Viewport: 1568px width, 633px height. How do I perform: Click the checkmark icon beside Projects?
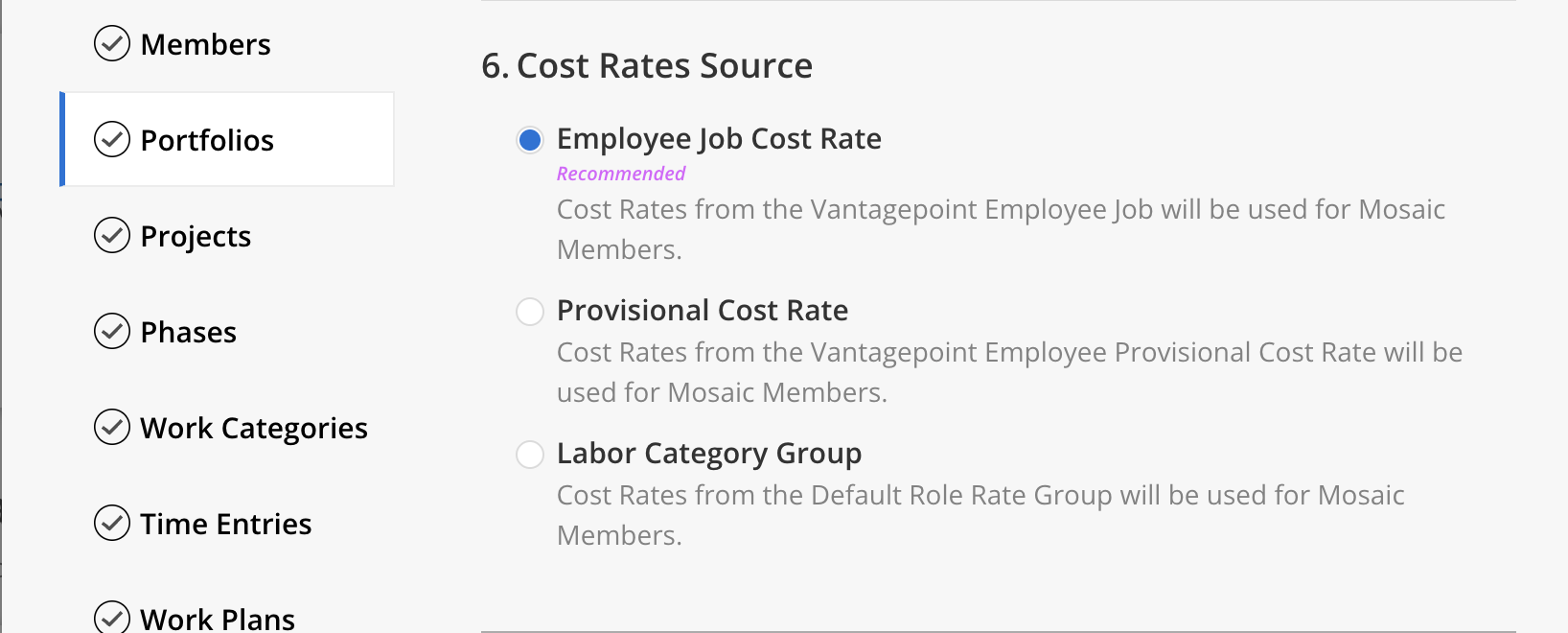112,235
